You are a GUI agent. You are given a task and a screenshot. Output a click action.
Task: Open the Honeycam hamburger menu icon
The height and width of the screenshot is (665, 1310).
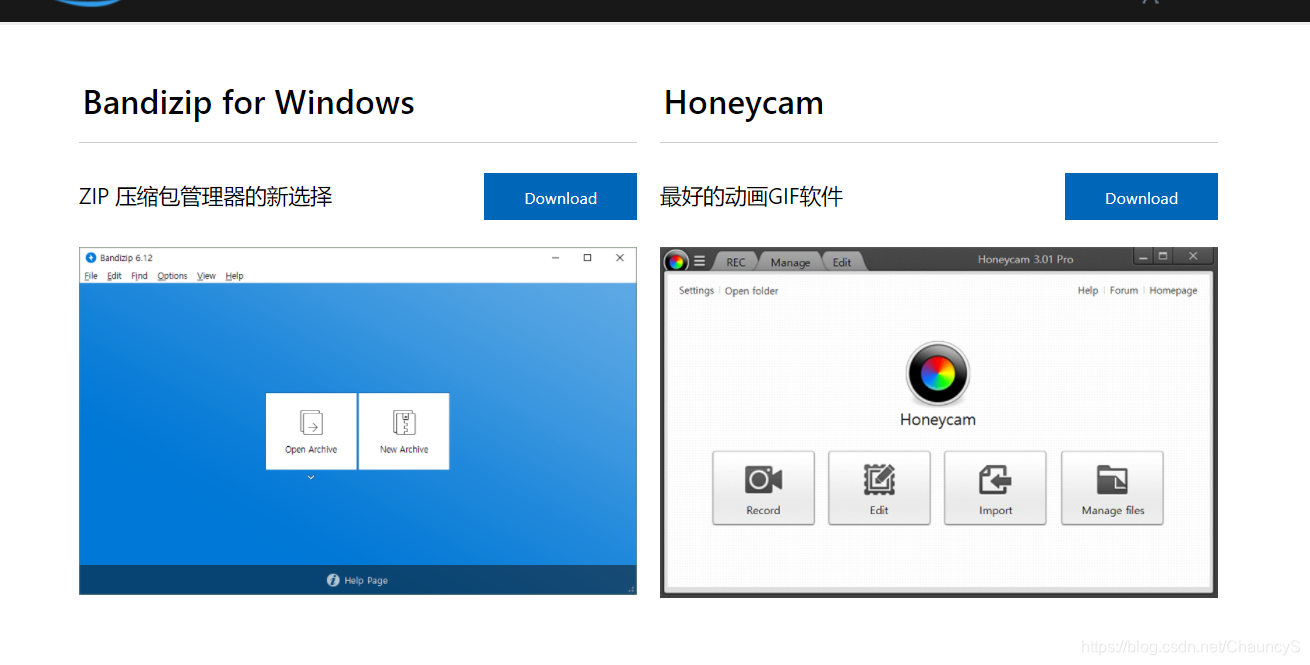pyautogui.click(x=700, y=261)
